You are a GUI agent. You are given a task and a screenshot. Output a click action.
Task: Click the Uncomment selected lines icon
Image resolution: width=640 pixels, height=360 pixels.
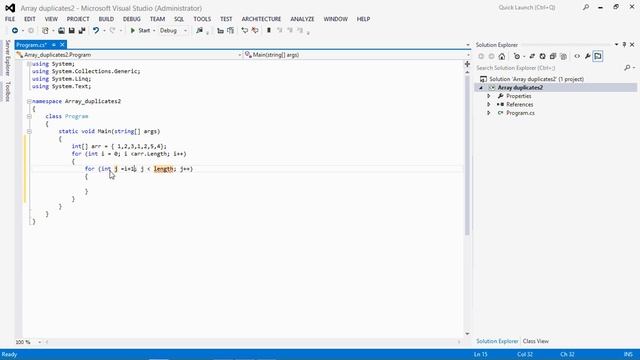(x=255, y=31)
